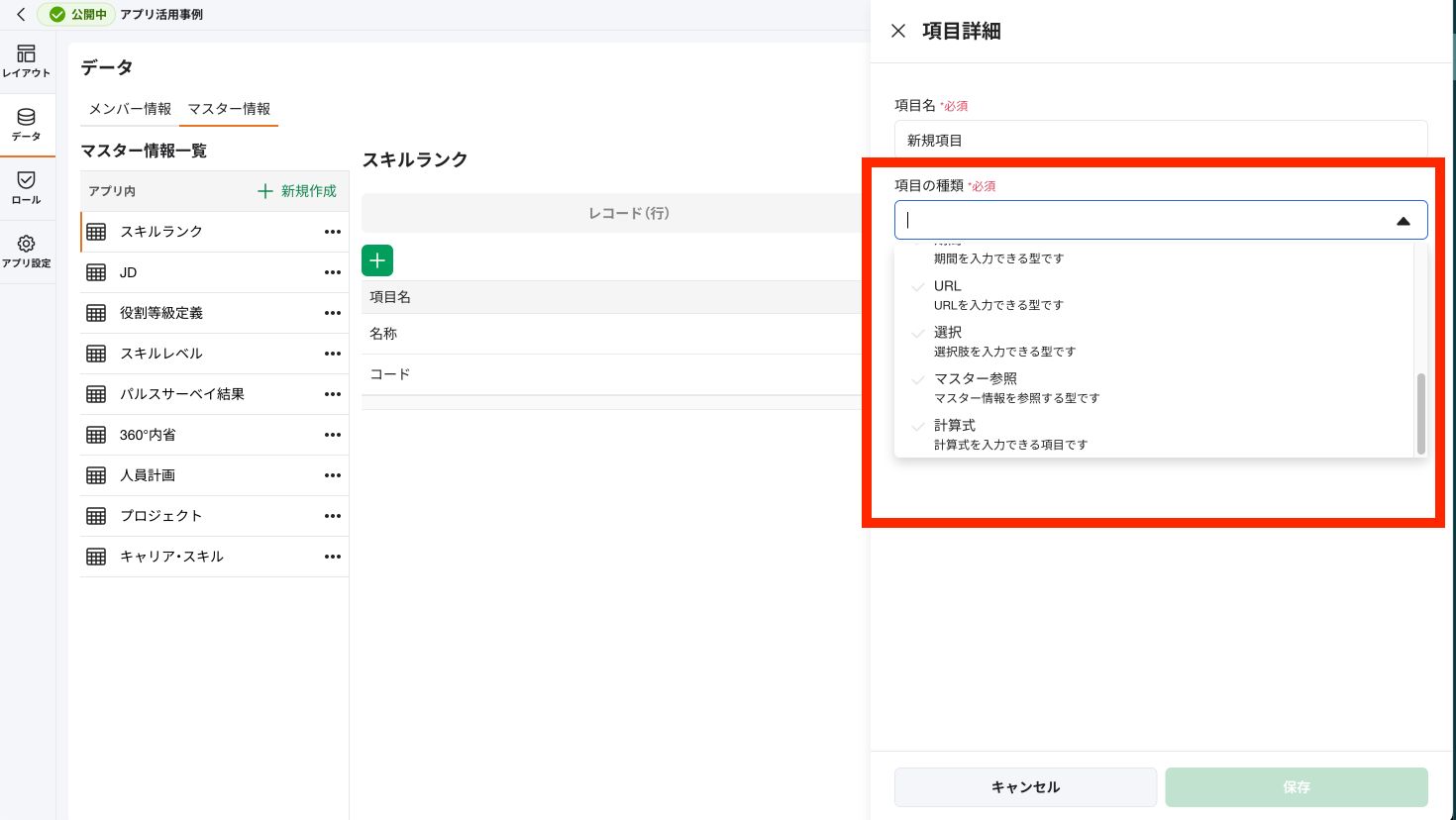
Task: Choose マスター参照 from the type list
Action: click(976, 378)
